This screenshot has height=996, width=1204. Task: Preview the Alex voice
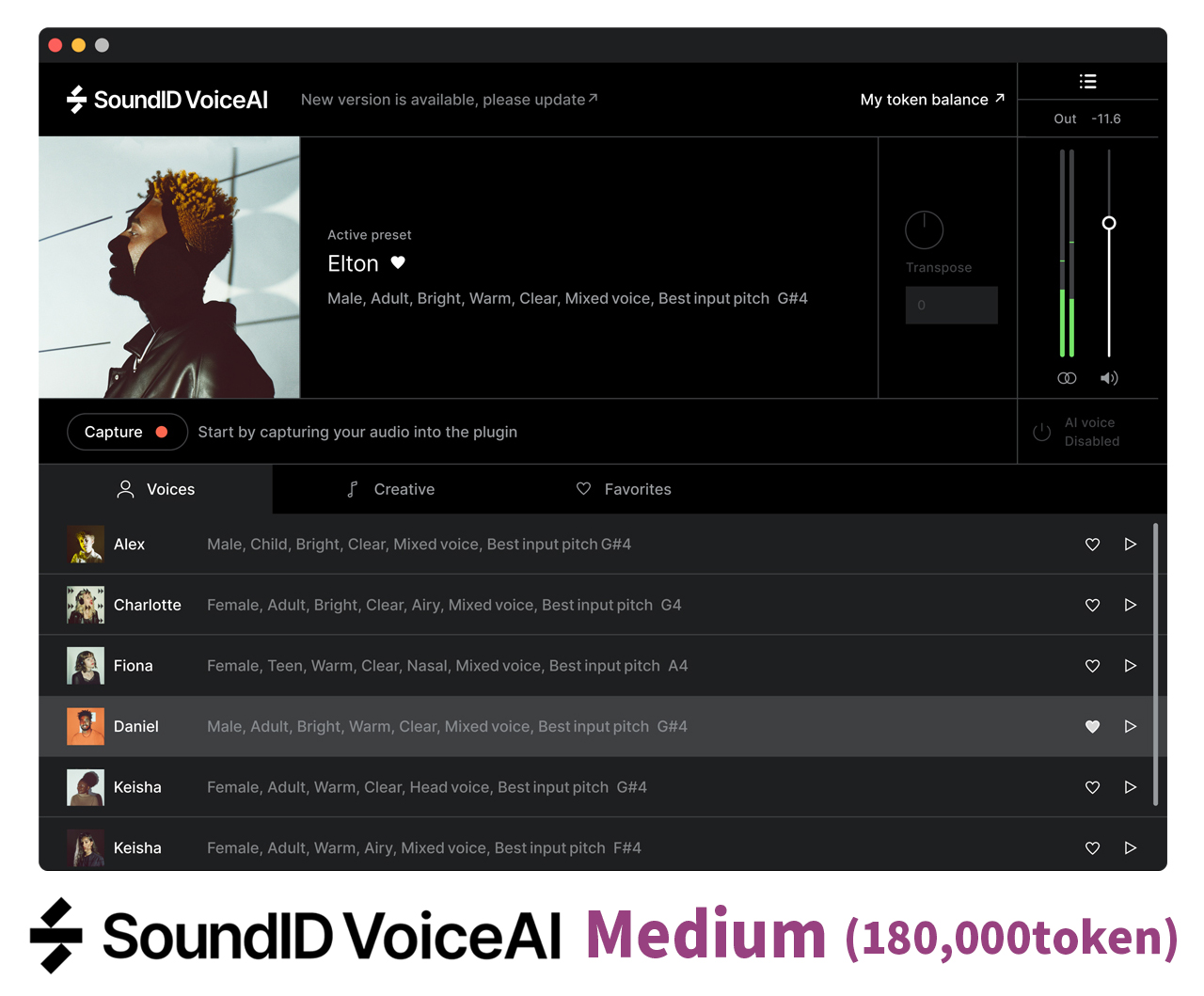pyautogui.click(x=1130, y=545)
